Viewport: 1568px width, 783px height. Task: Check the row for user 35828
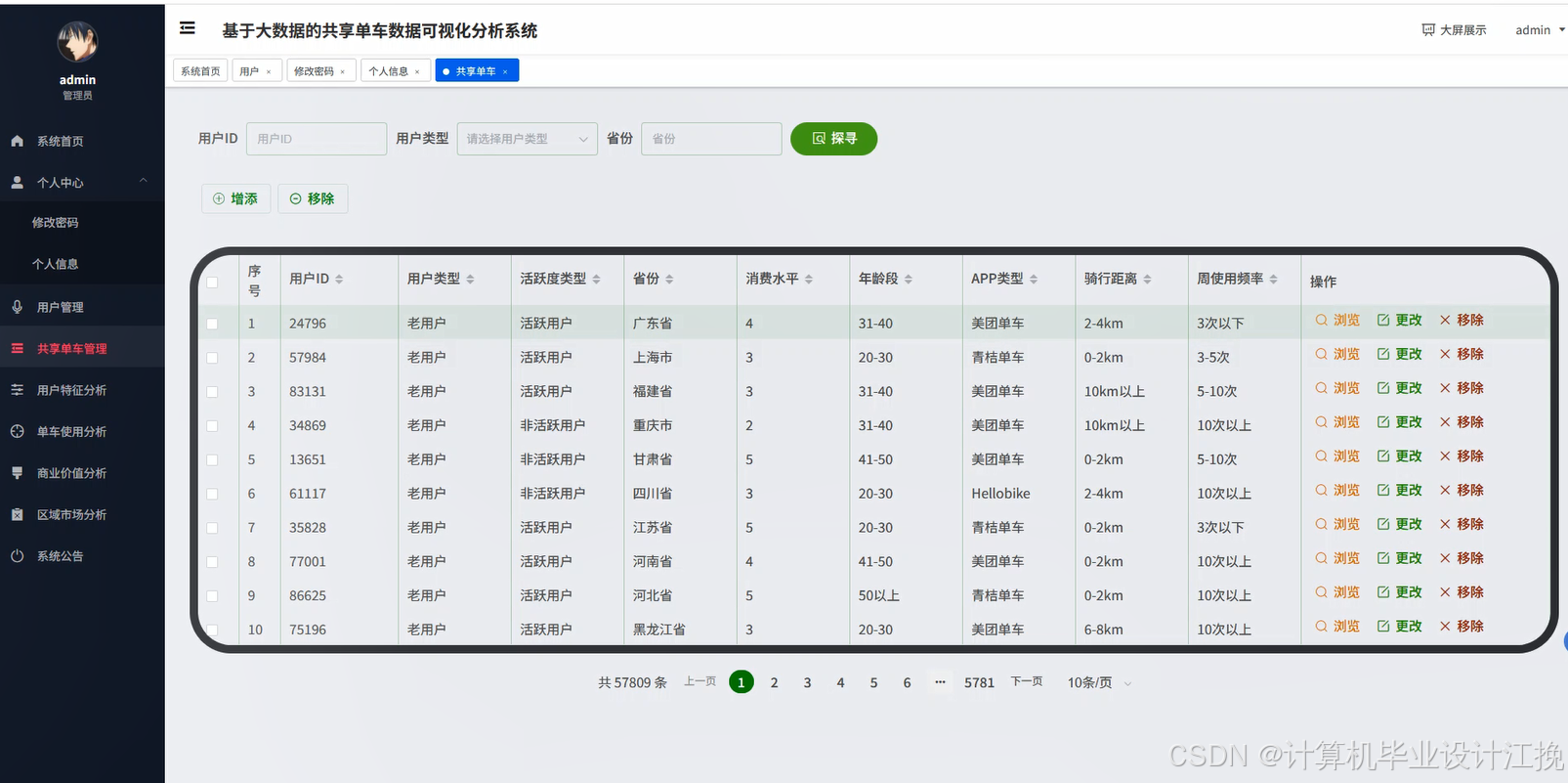[x=212, y=528]
